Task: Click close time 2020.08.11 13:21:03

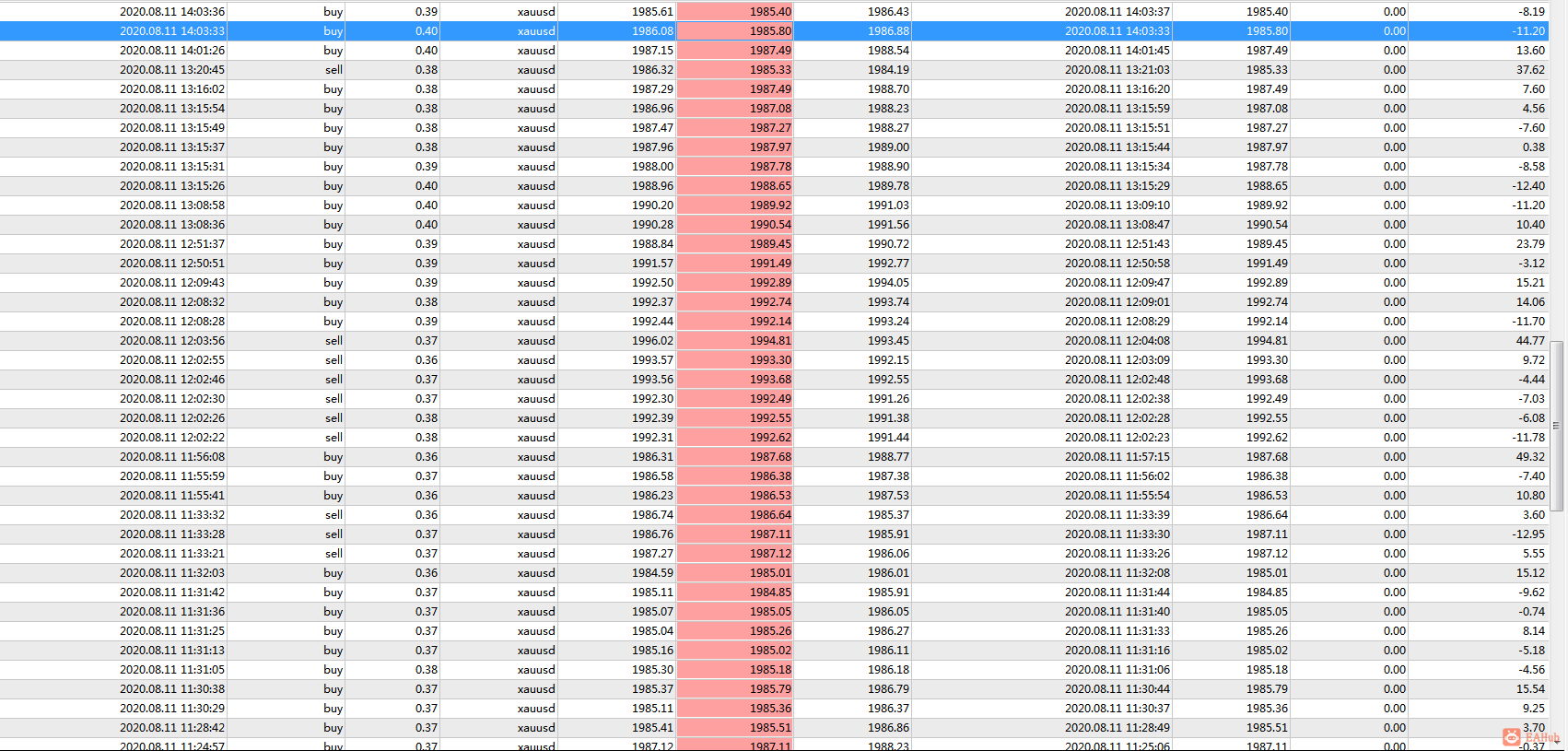Action: 1117,70
